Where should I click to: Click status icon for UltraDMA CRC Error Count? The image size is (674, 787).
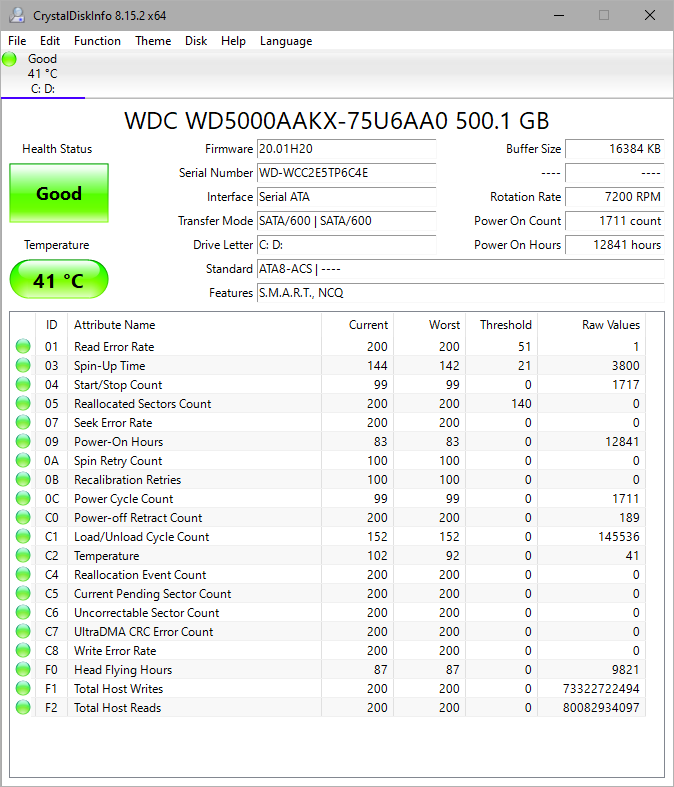[23, 631]
